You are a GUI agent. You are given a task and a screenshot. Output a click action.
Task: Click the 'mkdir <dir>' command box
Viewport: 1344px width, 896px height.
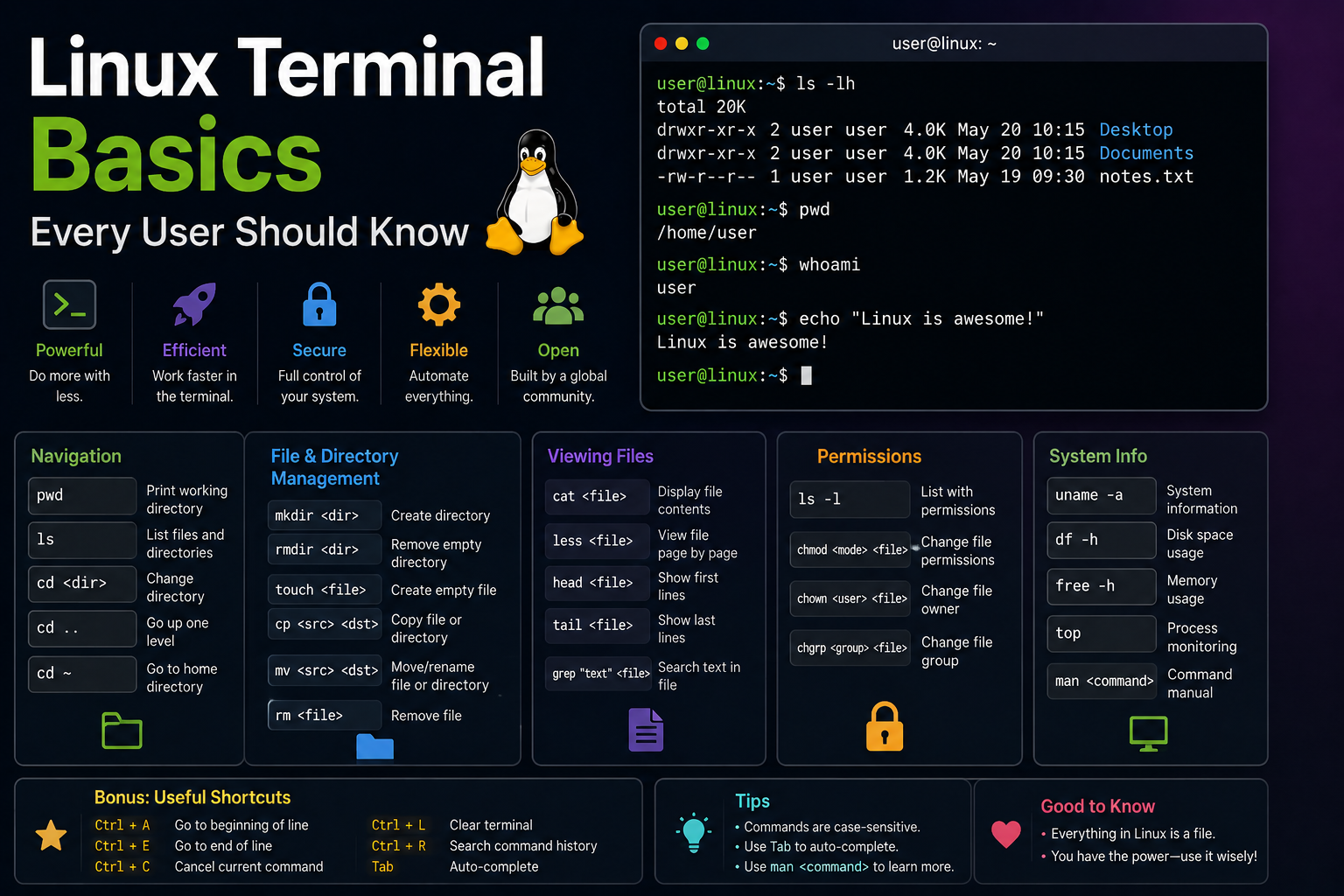tap(325, 515)
